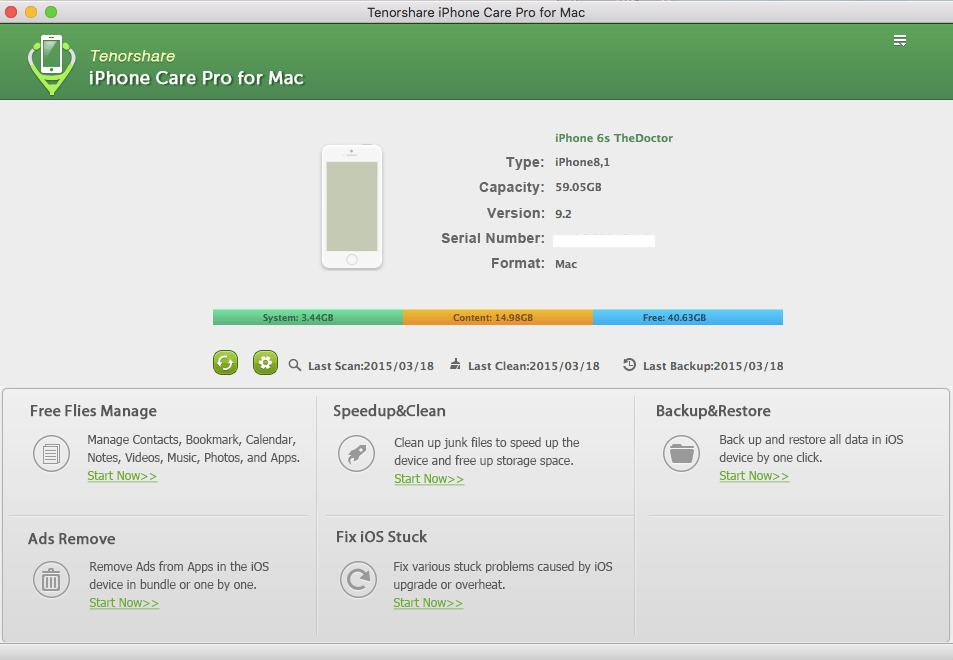Start Now under Speedup&Clean
953x660 pixels.
click(x=429, y=479)
